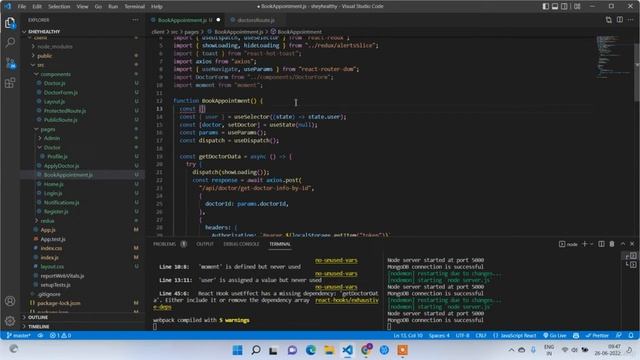Open ApplyDoctor.js in explorer

[62, 166]
